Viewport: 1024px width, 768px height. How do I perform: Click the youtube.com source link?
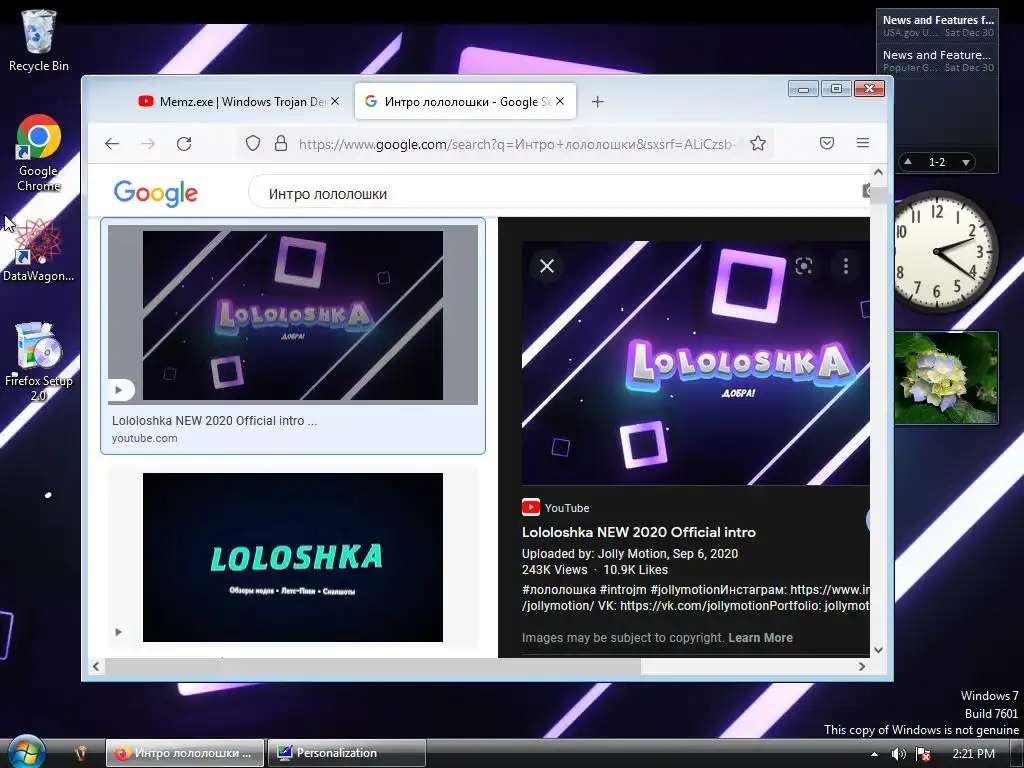[144, 438]
